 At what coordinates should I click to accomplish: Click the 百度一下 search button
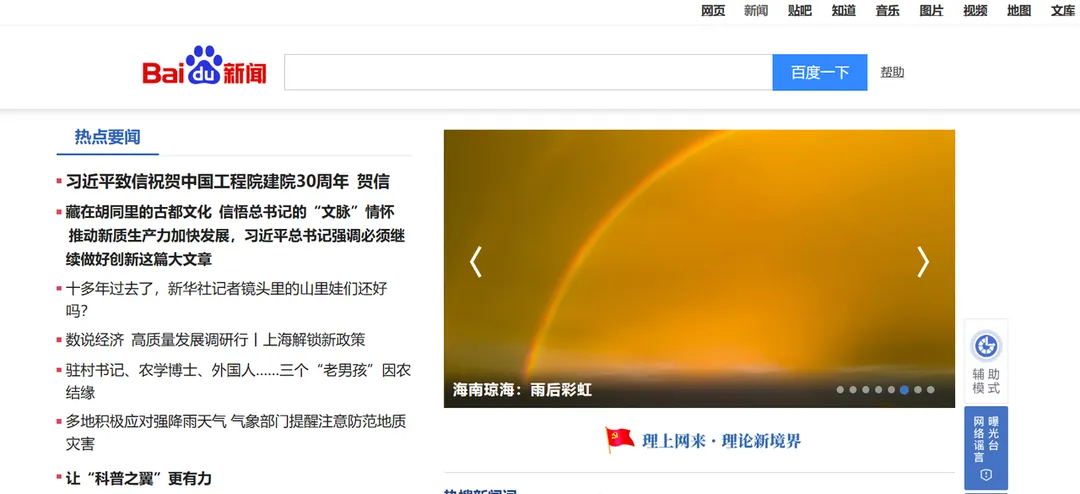click(x=820, y=72)
